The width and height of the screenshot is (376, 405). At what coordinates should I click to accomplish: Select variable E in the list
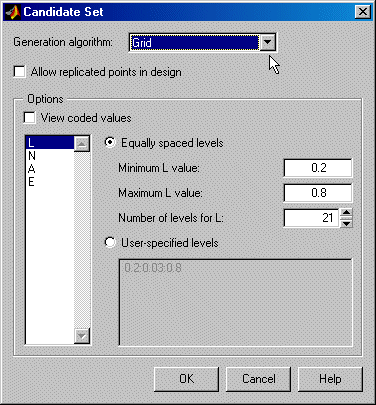[49, 182]
